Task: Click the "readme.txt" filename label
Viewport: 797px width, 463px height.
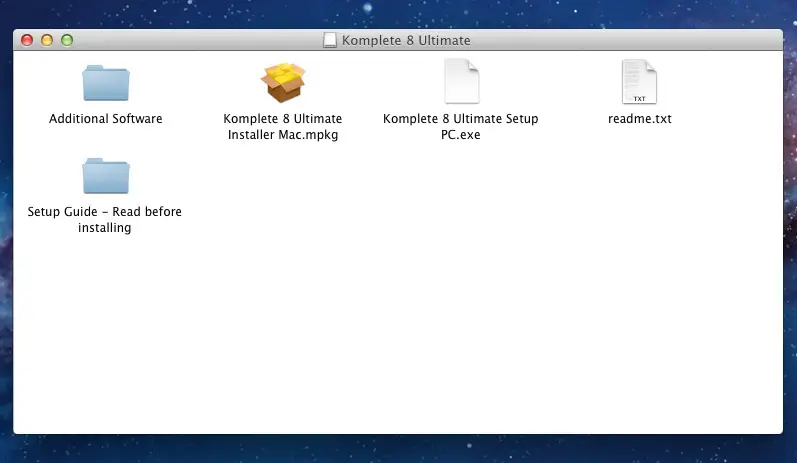Action: (639, 119)
